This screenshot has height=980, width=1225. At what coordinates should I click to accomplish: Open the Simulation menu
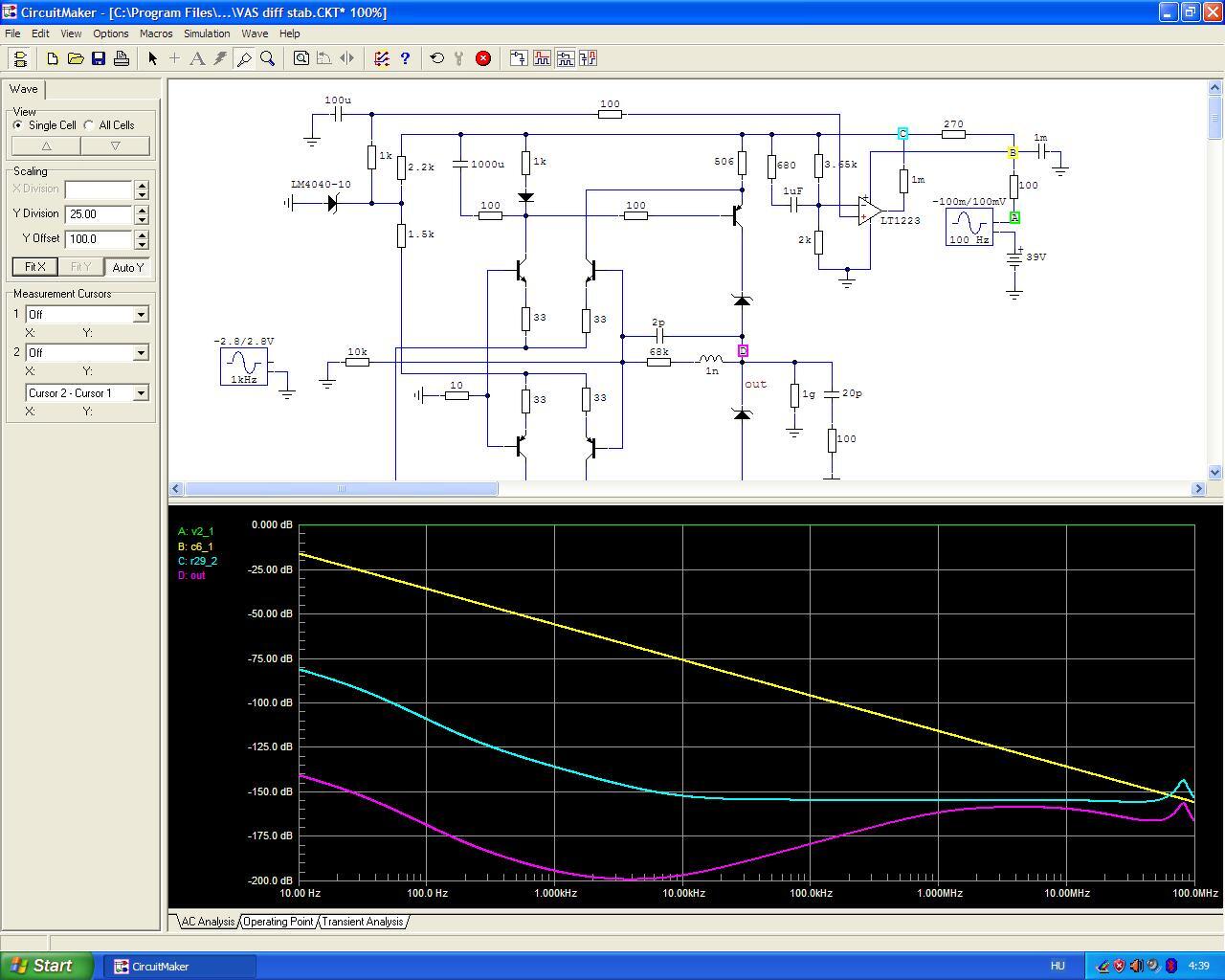point(207,33)
